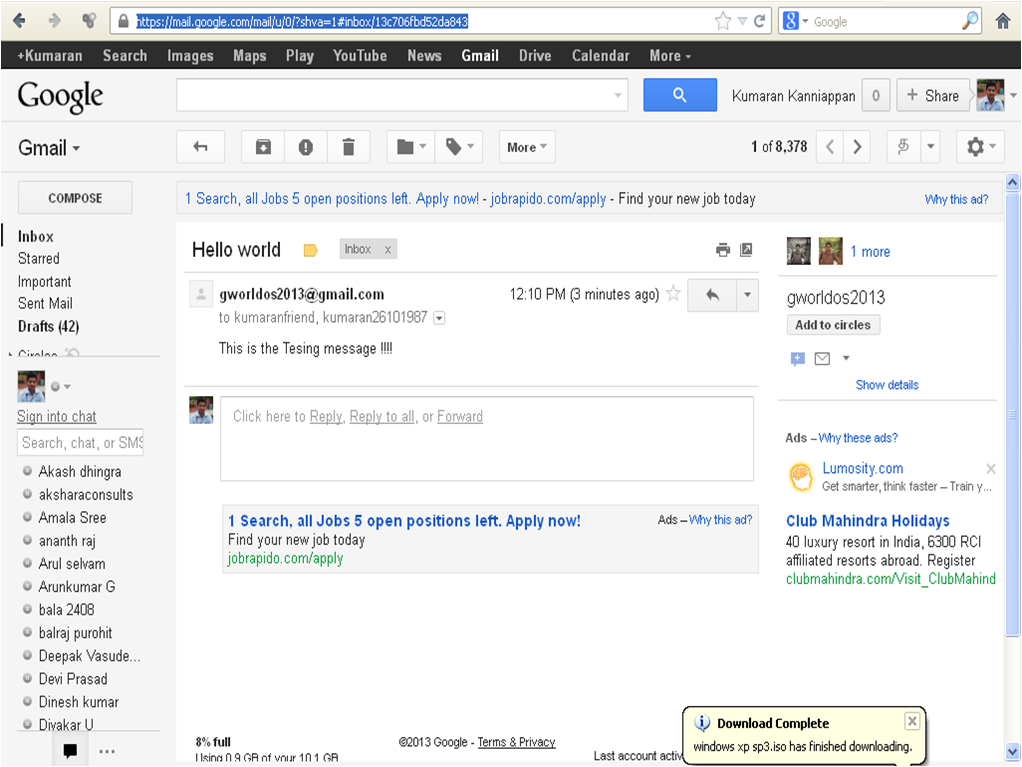
Task: Open YouTube from the top navigation bar
Action: coord(359,56)
